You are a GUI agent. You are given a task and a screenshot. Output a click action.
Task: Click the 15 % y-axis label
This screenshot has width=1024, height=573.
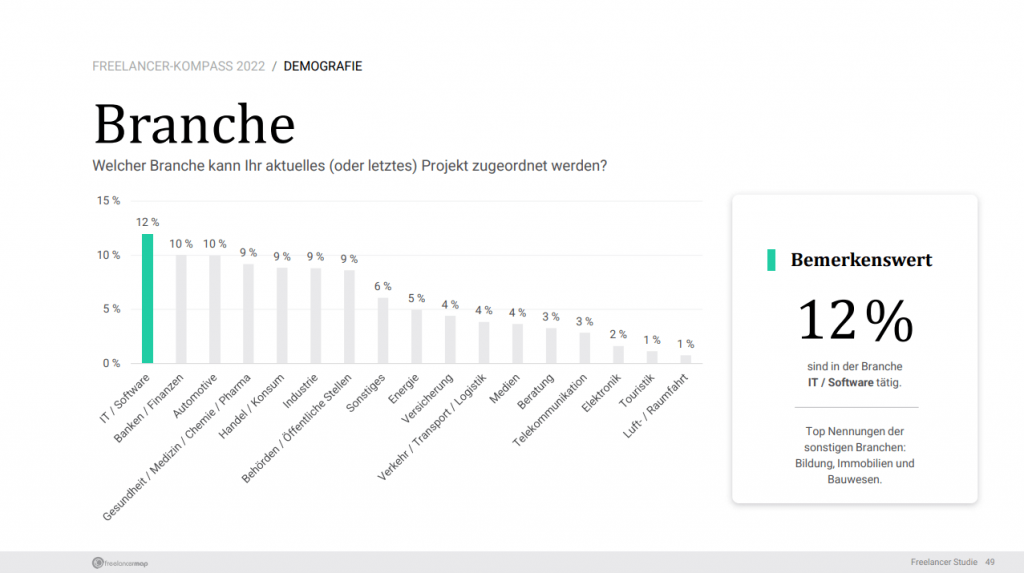pos(108,201)
